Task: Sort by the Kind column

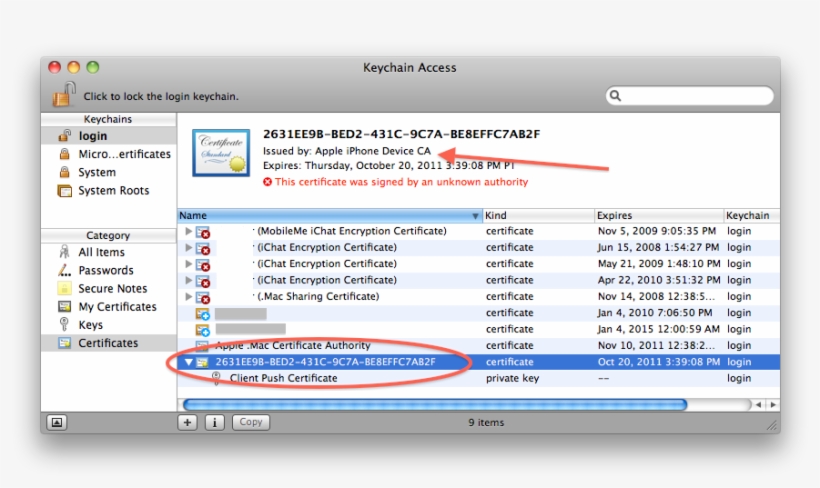Action: coord(538,215)
